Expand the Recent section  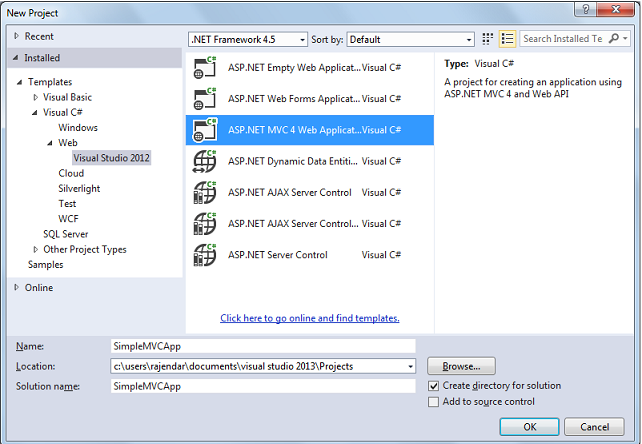click(16, 36)
